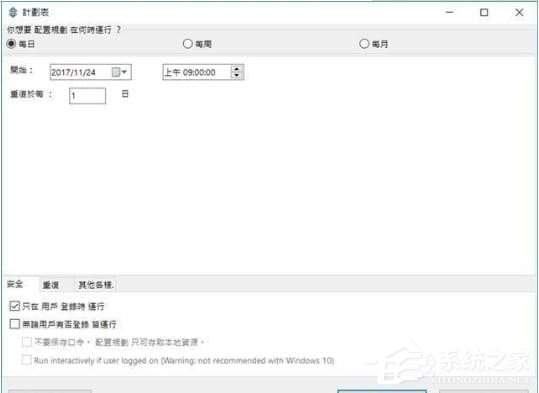539x393 pixels.
Task: Toggle the do-not-store-password checkbox
Action: tap(26, 342)
